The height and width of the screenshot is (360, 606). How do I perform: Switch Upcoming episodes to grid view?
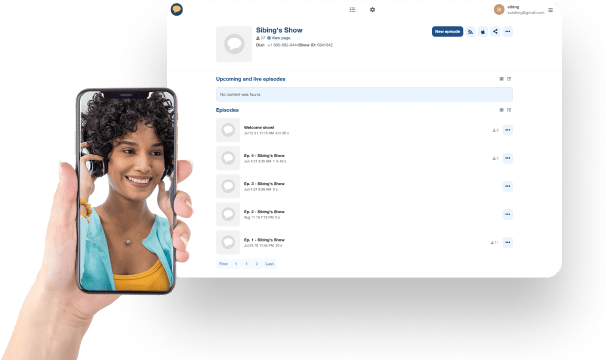502,79
